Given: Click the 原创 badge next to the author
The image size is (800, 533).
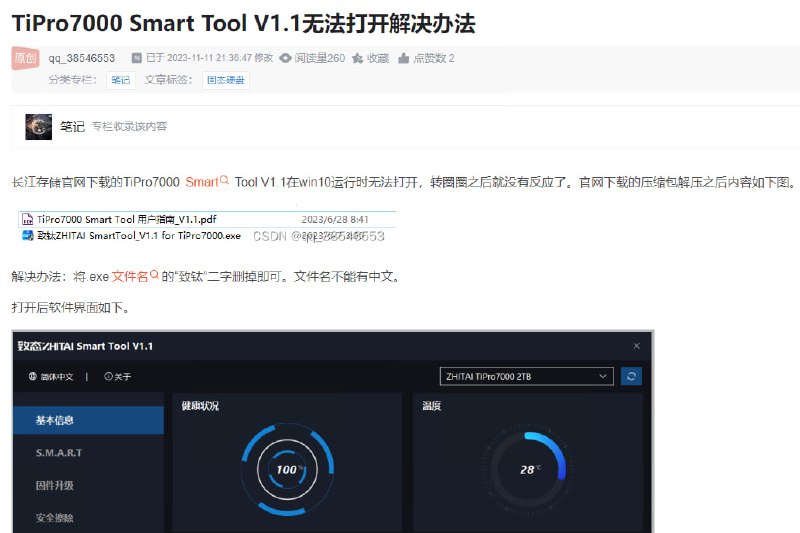Looking at the screenshot, I should (25, 58).
